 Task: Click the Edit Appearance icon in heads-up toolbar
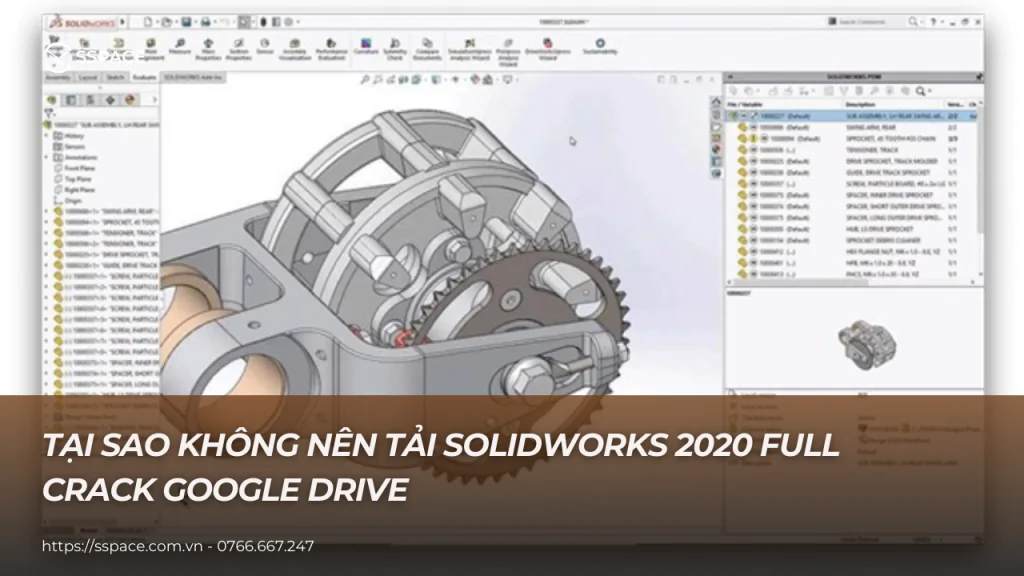475,80
